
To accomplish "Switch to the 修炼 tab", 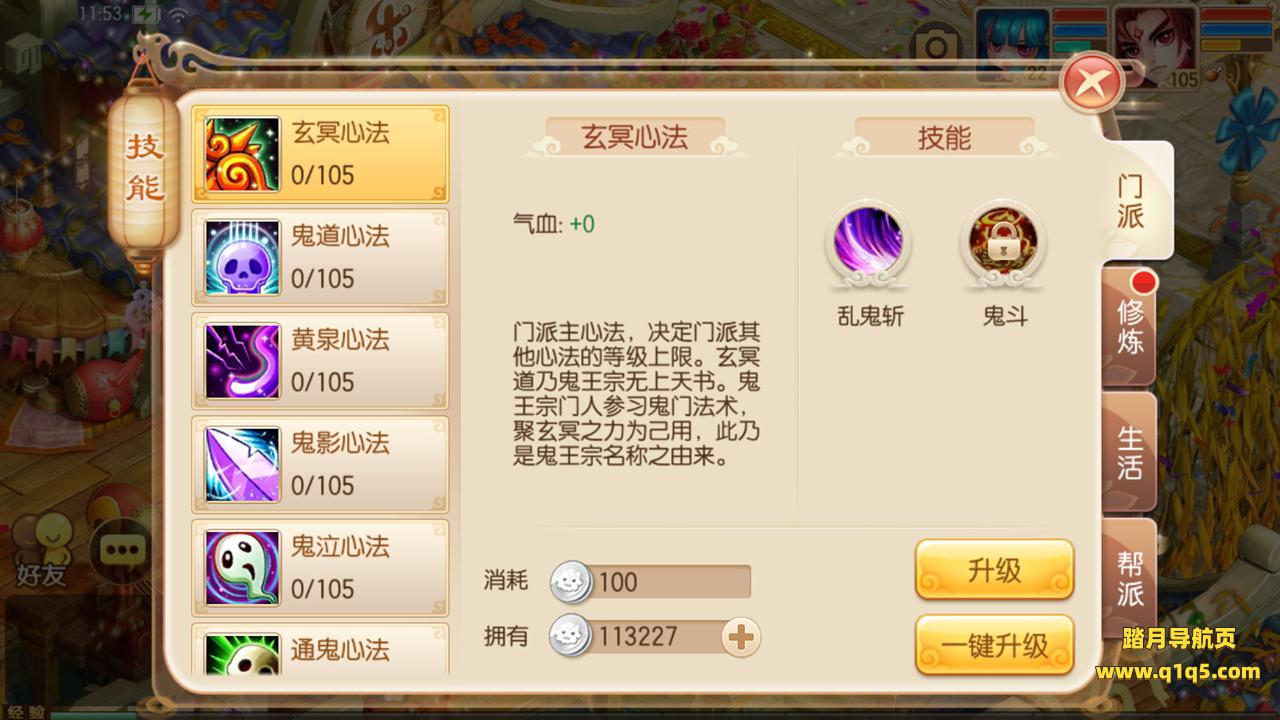I will 1130,326.
